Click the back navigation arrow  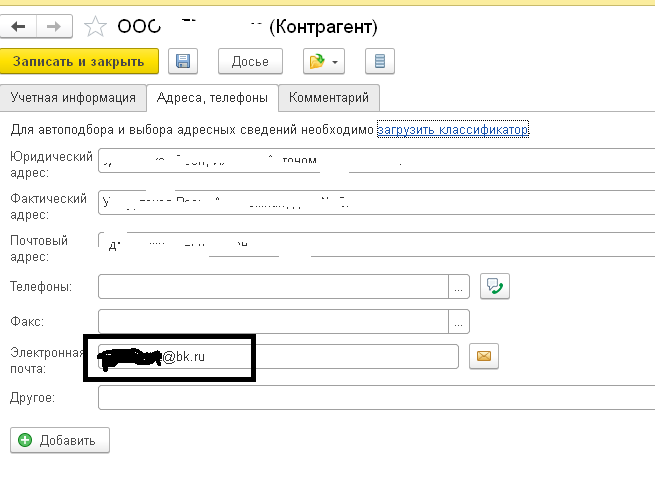(x=19, y=25)
